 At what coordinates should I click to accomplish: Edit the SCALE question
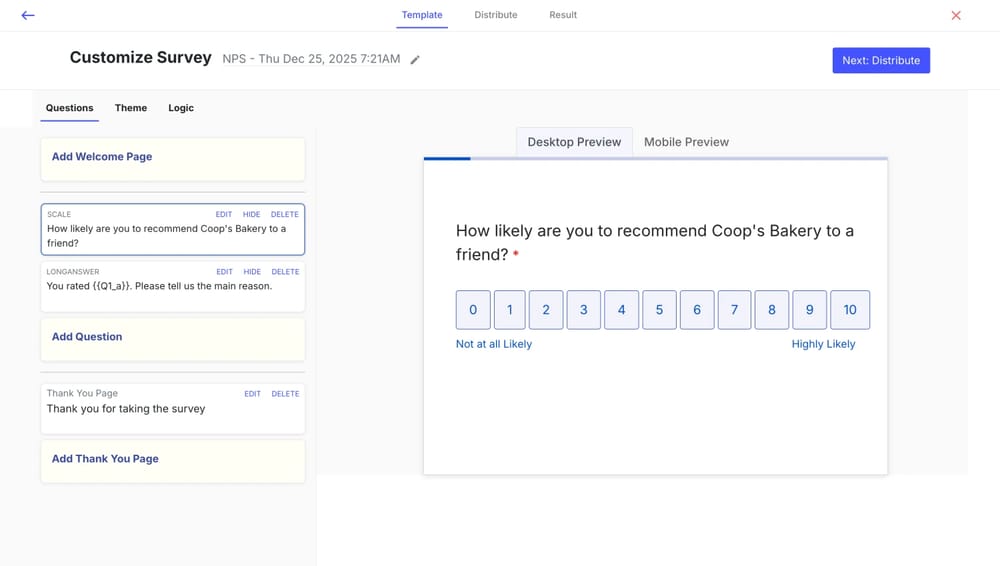[224, 215]
